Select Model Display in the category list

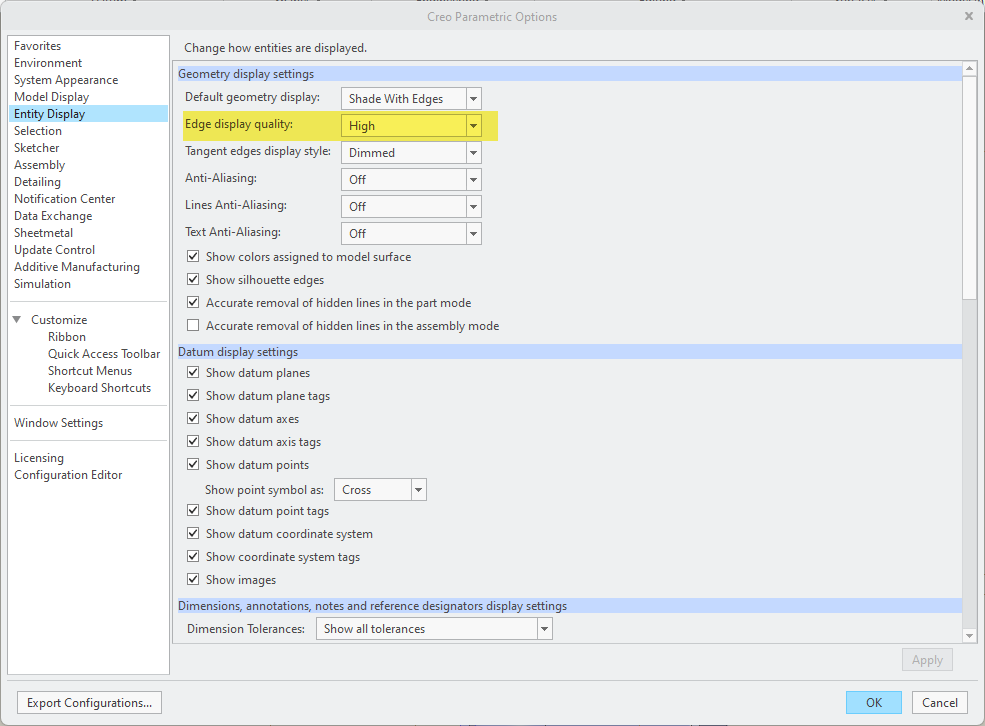point(51,97)
